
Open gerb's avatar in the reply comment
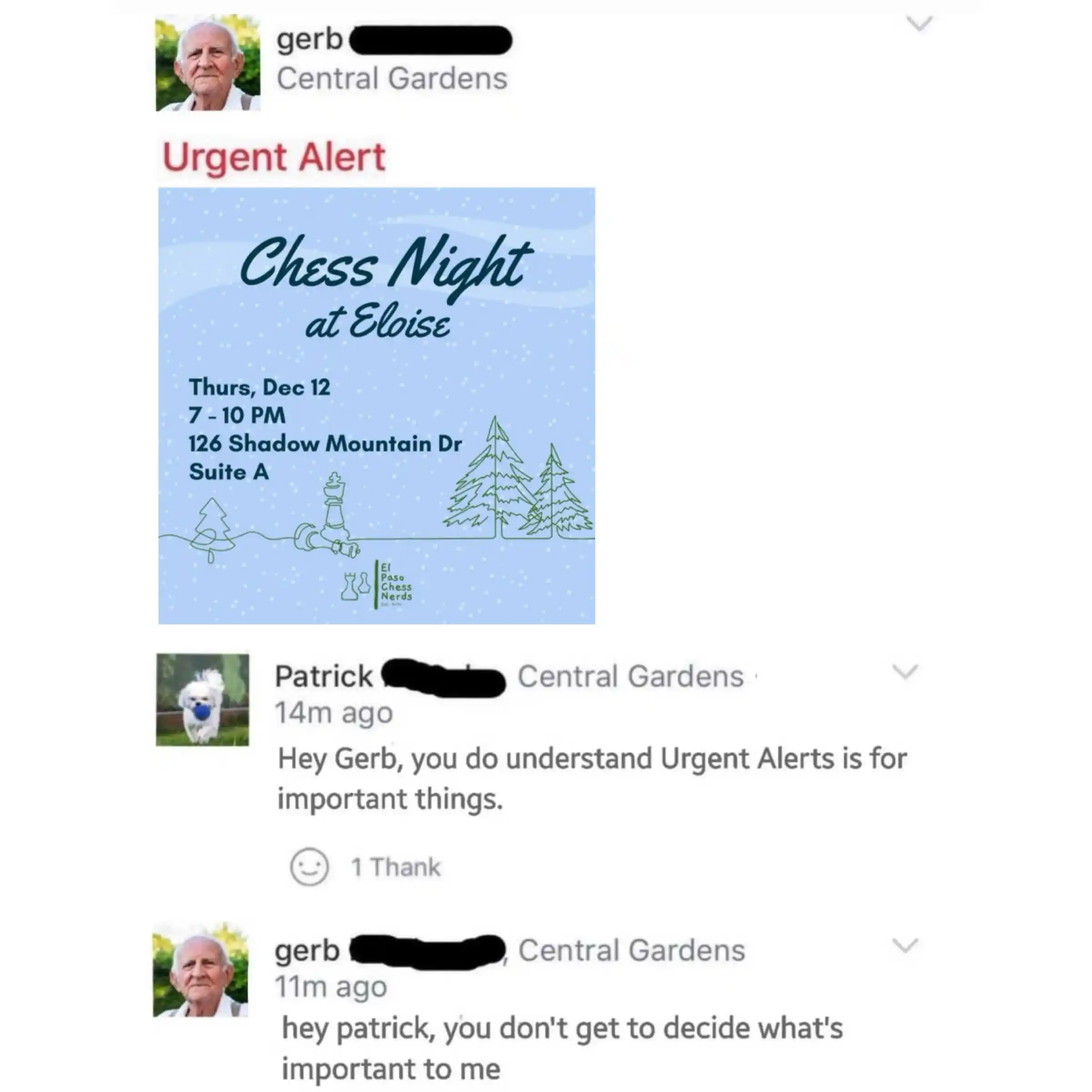point(201,971)
